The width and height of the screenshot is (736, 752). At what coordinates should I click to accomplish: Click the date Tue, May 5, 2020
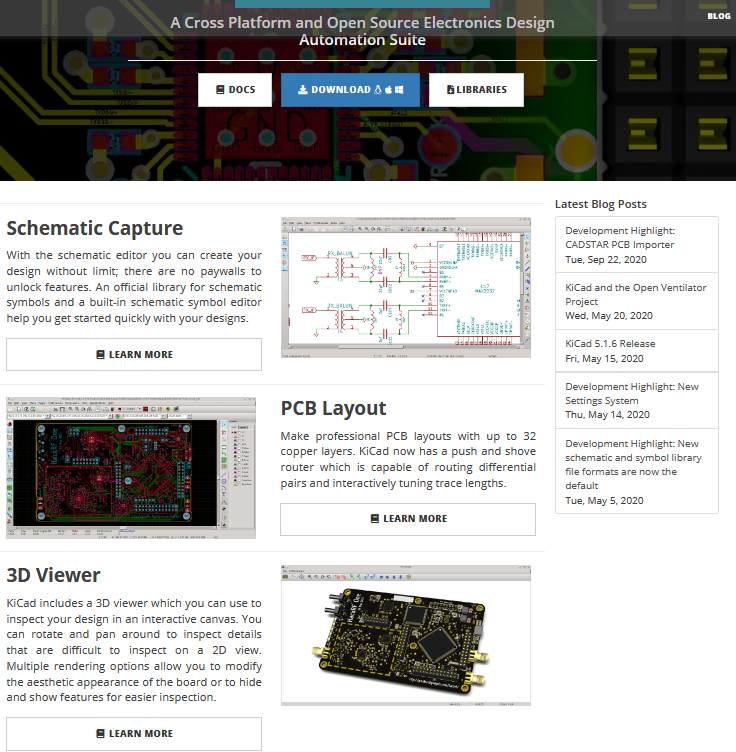pyautogui.click(x=604, y=501)
